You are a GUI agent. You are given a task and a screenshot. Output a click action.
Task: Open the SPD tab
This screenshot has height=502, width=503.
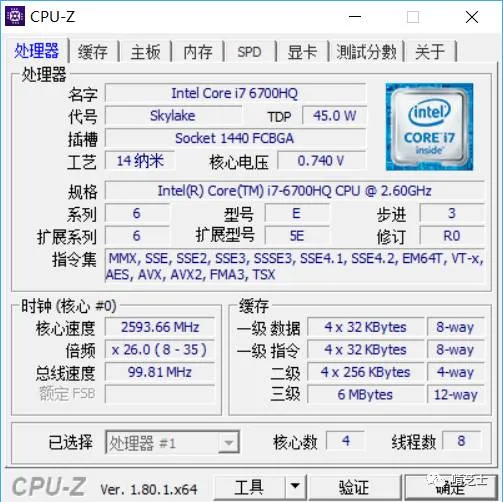(249, 52)
